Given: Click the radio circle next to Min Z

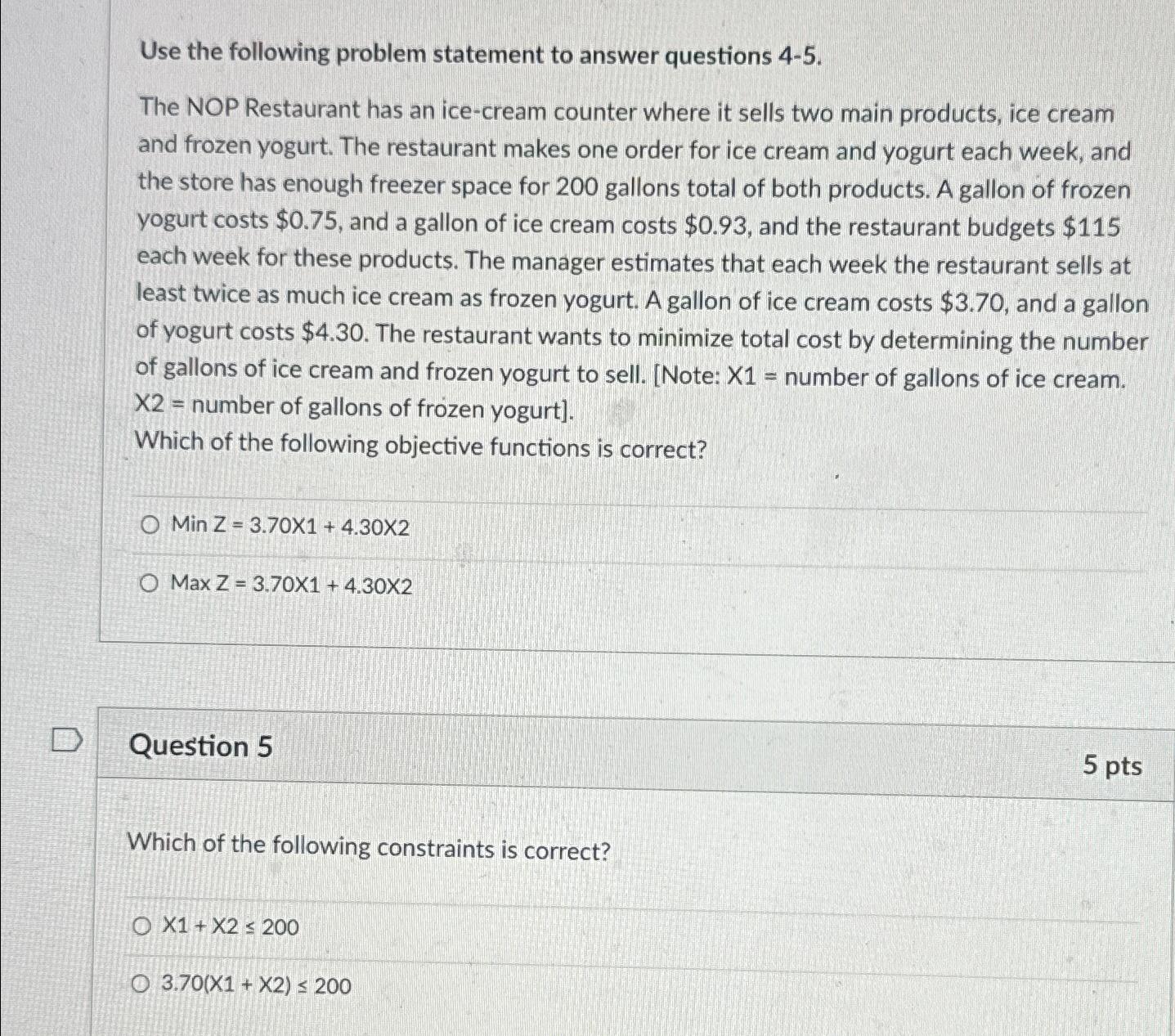Looking at the screenshot, I should click(150, 526).
